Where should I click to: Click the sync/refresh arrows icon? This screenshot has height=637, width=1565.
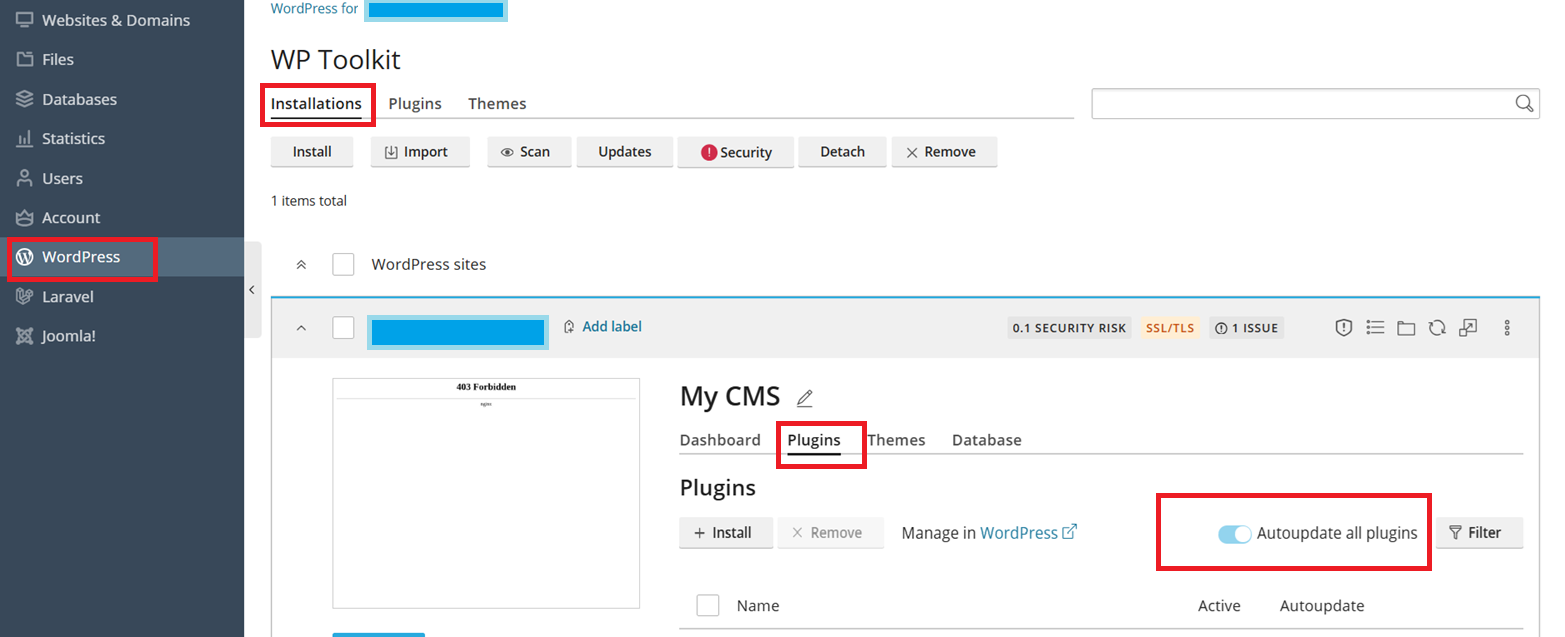tap(1437, 328)
